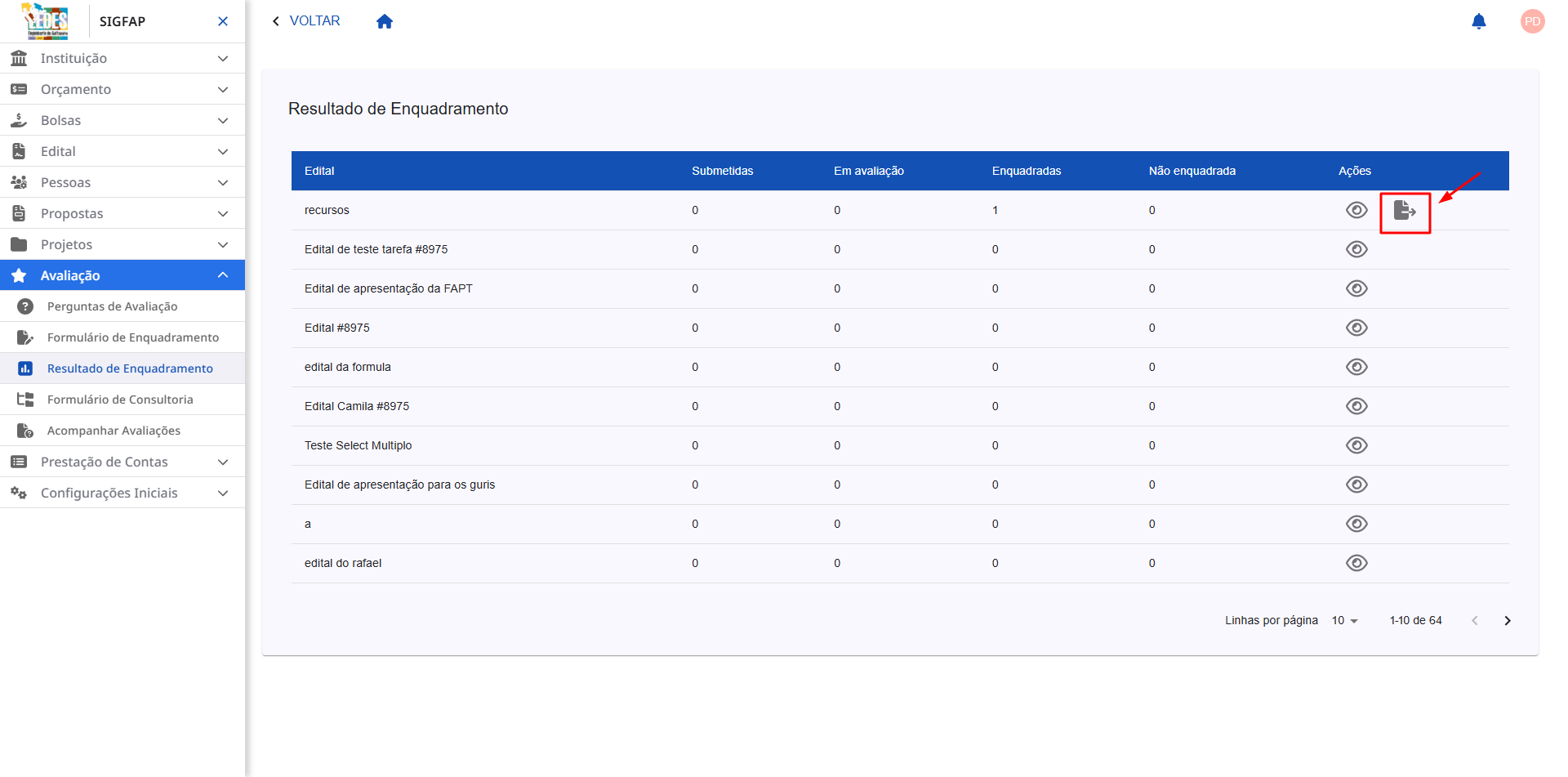Click export icon for recursos row
The image size is (1568, 777).
[1405, 211]
